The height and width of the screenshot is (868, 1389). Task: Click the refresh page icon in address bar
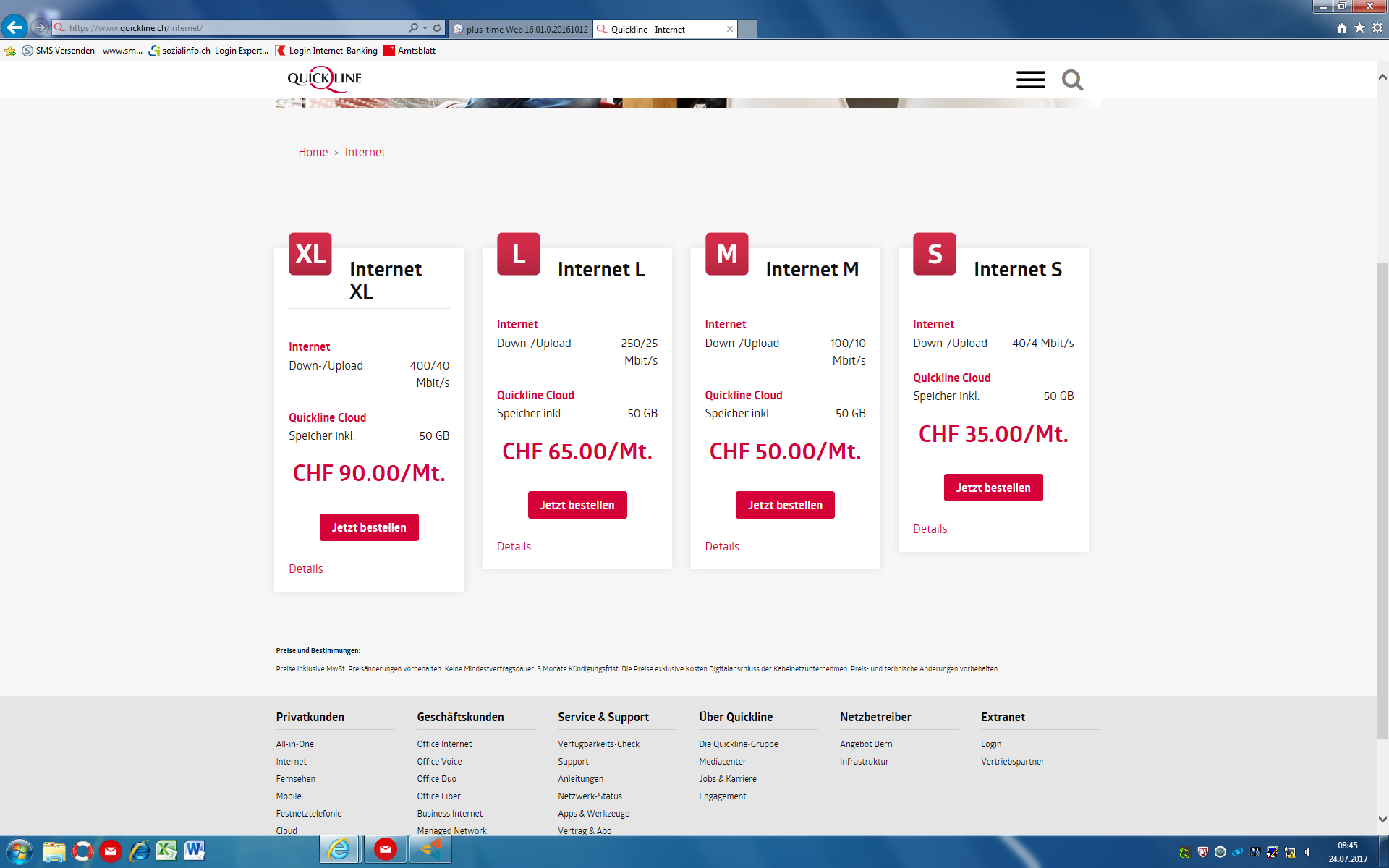[x=437, y=28]
